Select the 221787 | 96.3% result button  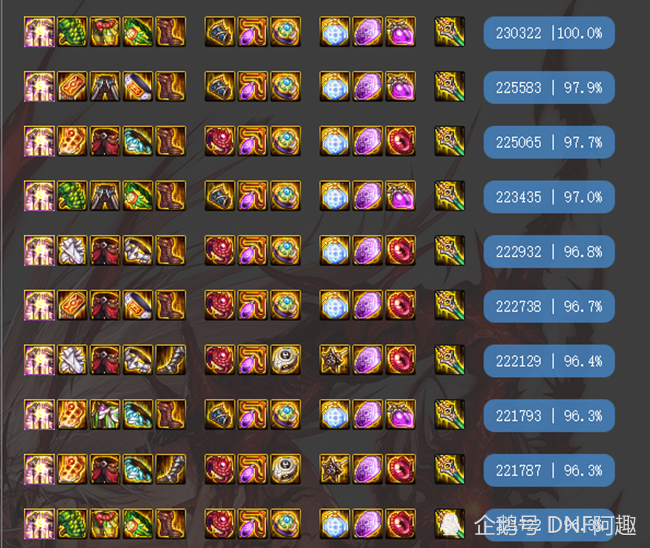549,470
